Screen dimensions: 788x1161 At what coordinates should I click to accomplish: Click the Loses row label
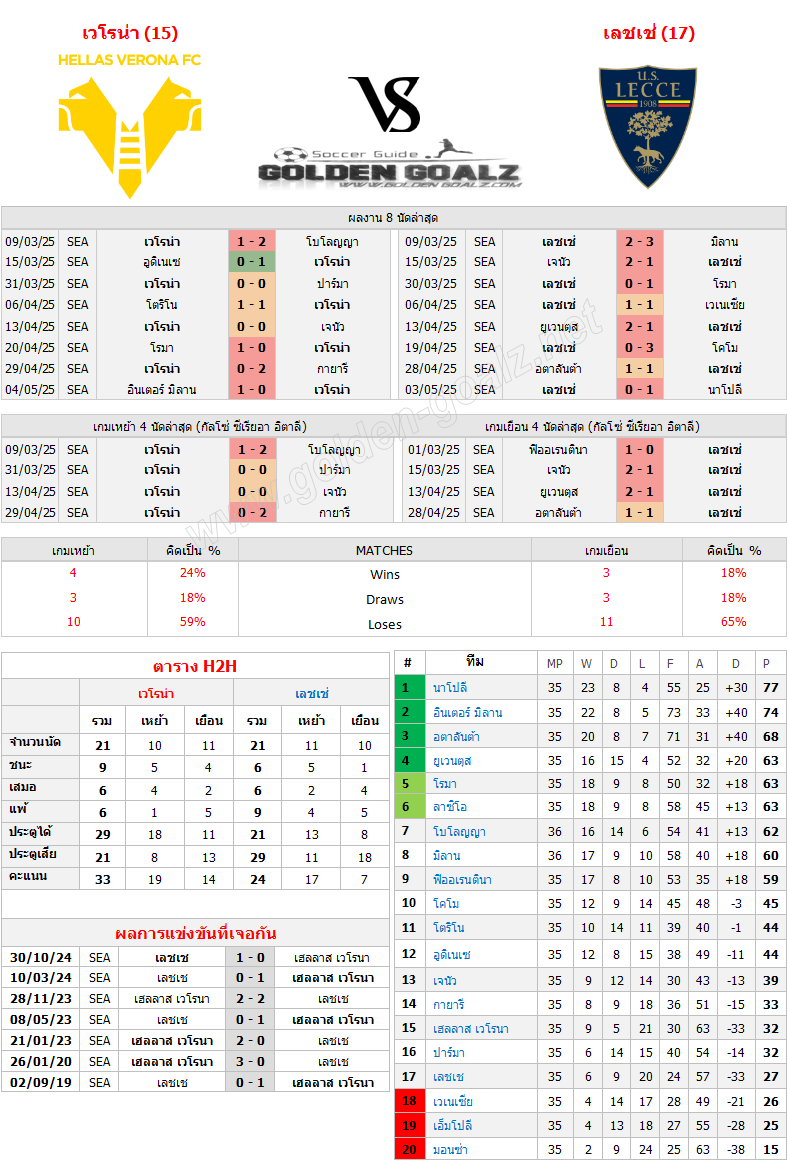[384, 624]
